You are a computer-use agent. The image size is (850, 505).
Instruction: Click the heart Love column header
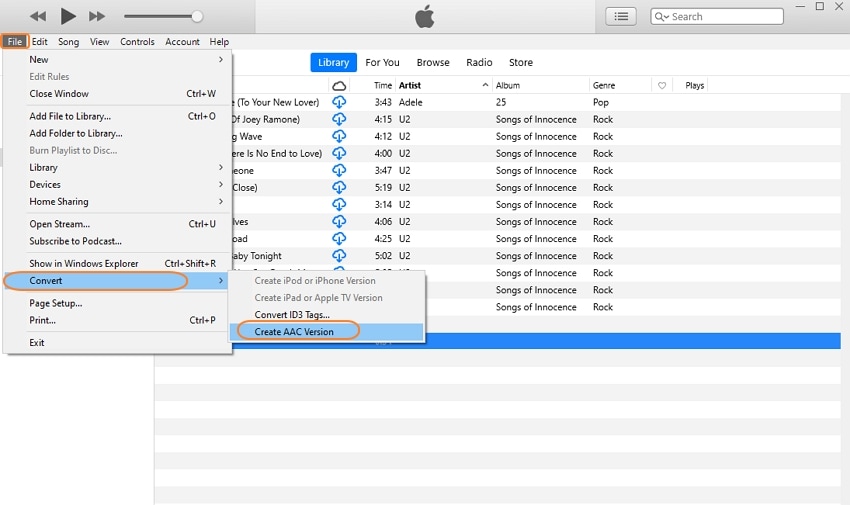[661, 86]
